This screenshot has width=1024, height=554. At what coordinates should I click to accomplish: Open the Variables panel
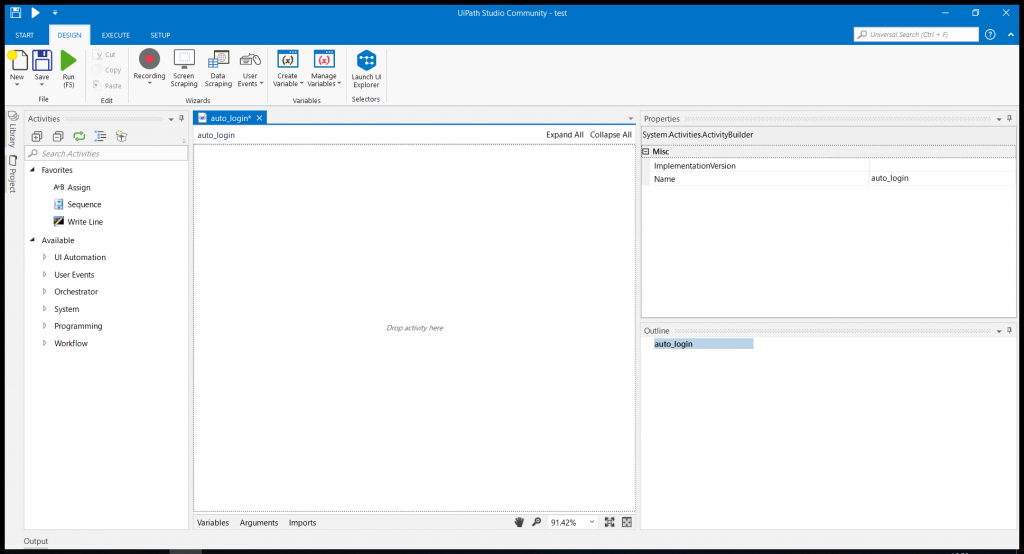(213, 523)
